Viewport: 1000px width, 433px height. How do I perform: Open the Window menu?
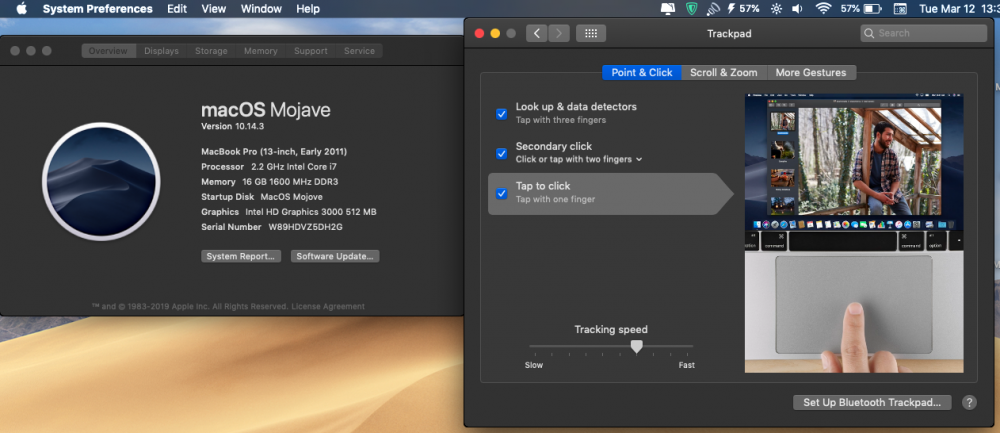[261, 9]
